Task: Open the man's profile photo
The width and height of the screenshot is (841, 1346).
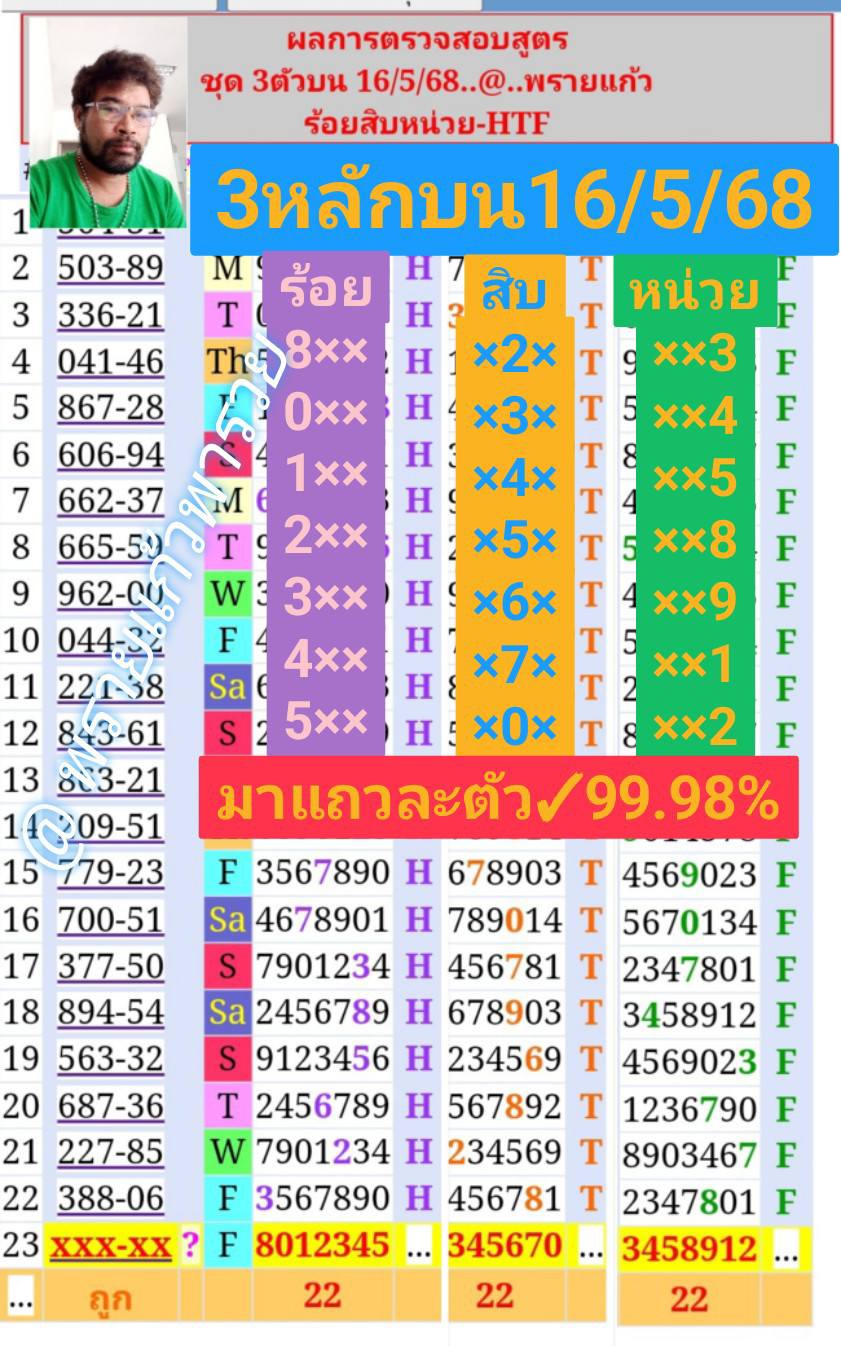Action: pos(107,123)
